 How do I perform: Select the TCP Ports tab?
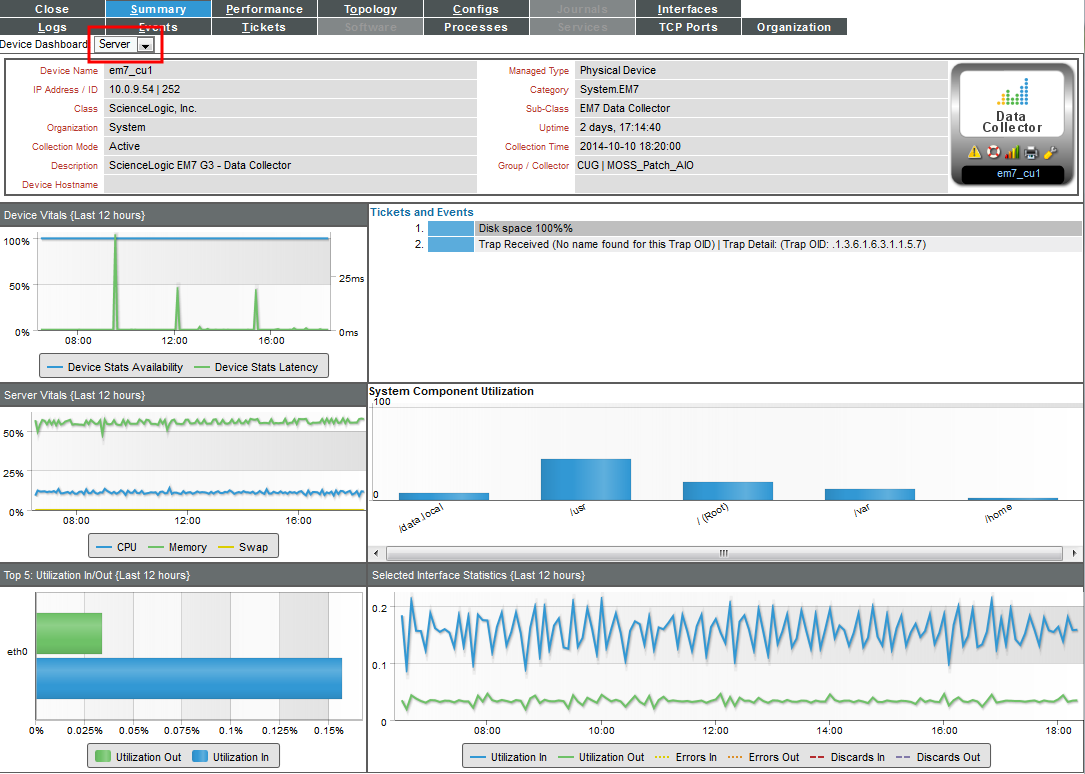click(x=688, y=27)
